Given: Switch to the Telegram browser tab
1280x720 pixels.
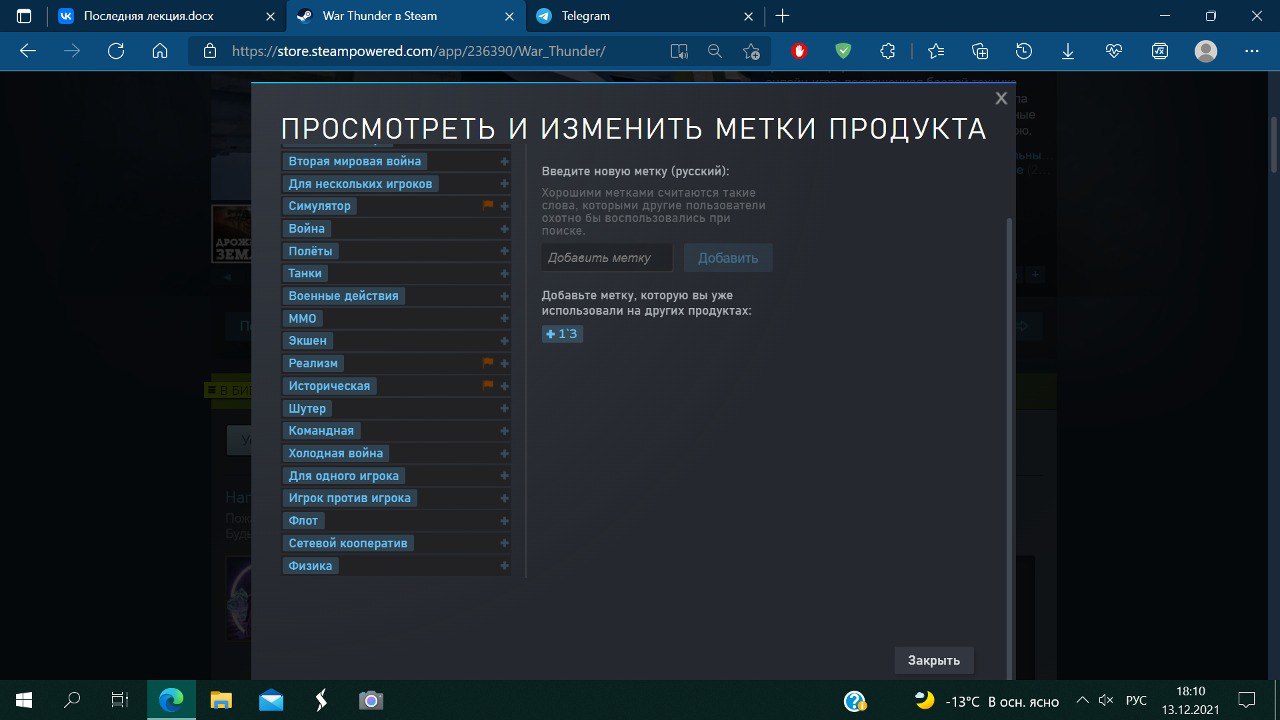Looking at the screenshot, I should pyautogui.click(x=645, y=16).
